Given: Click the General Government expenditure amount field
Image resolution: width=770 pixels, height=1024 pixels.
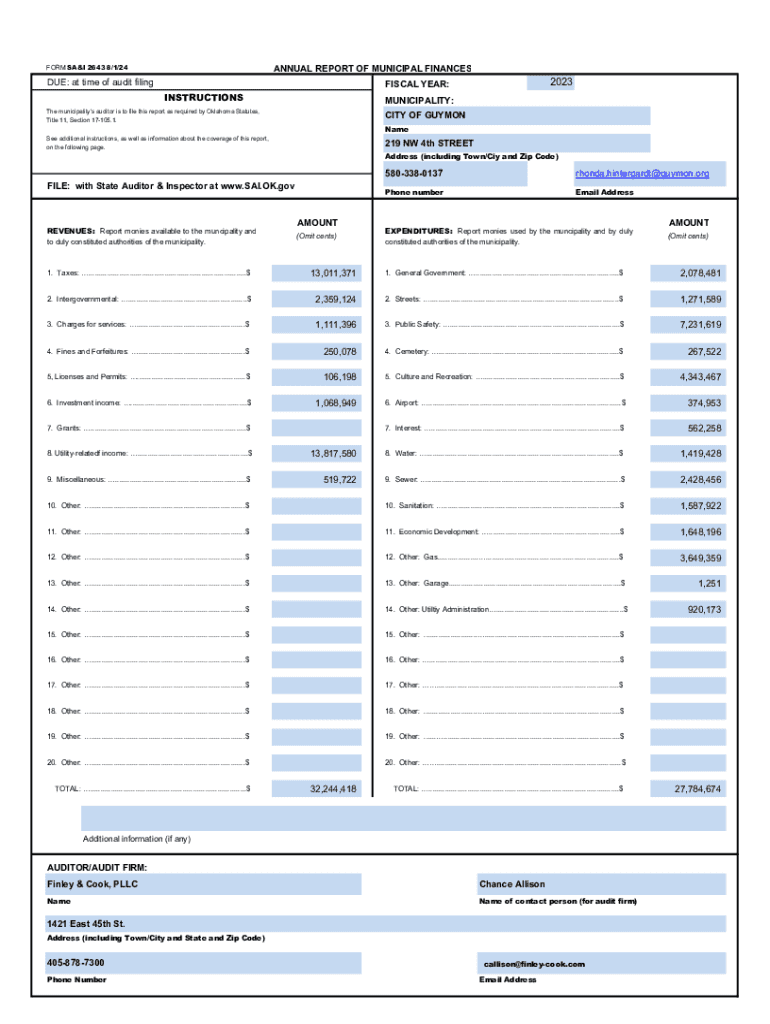Looking at the screenshot, I should point(688,273).
